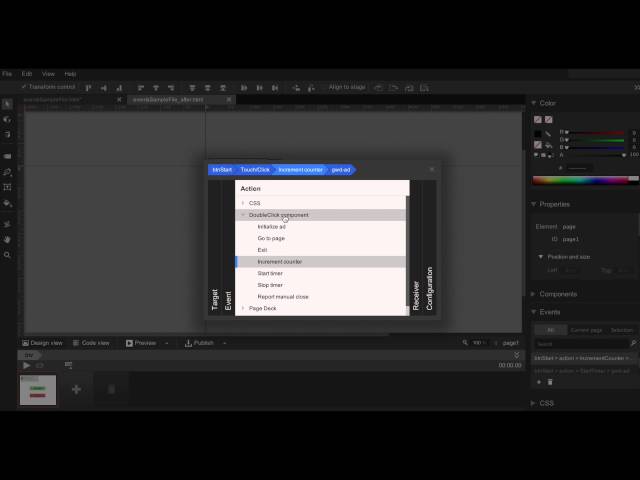
Task: Click the btnStart breadcrumb step
Action: [222, 170]
